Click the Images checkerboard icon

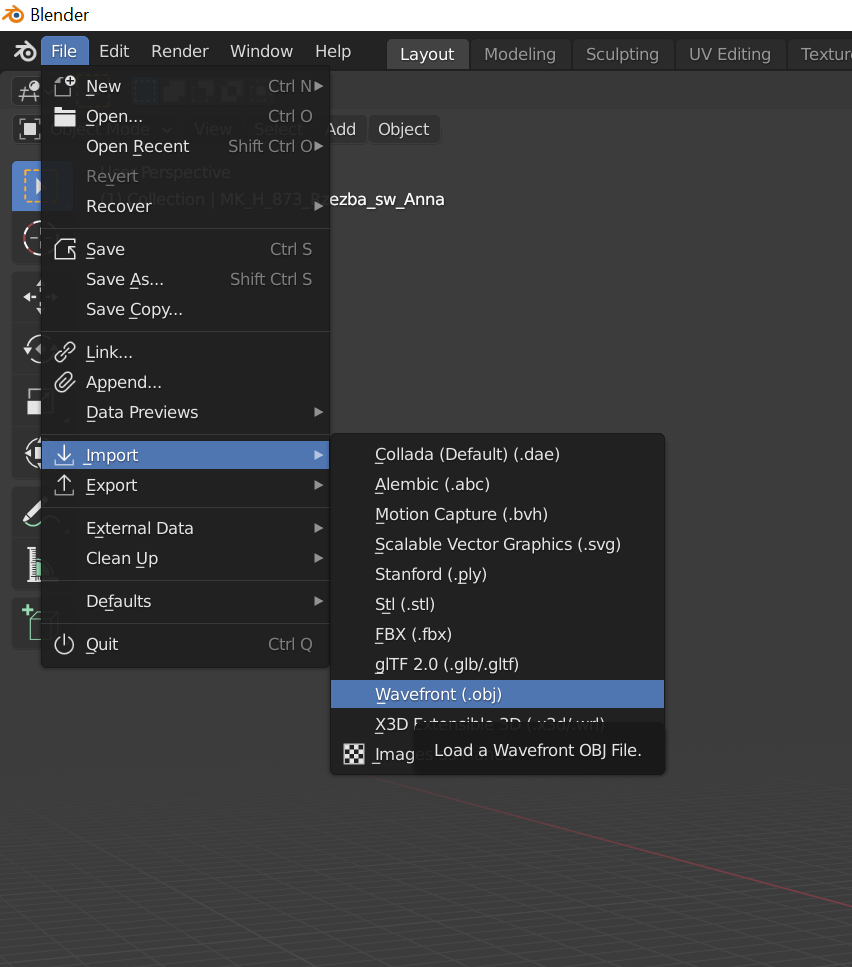point(354,754)
